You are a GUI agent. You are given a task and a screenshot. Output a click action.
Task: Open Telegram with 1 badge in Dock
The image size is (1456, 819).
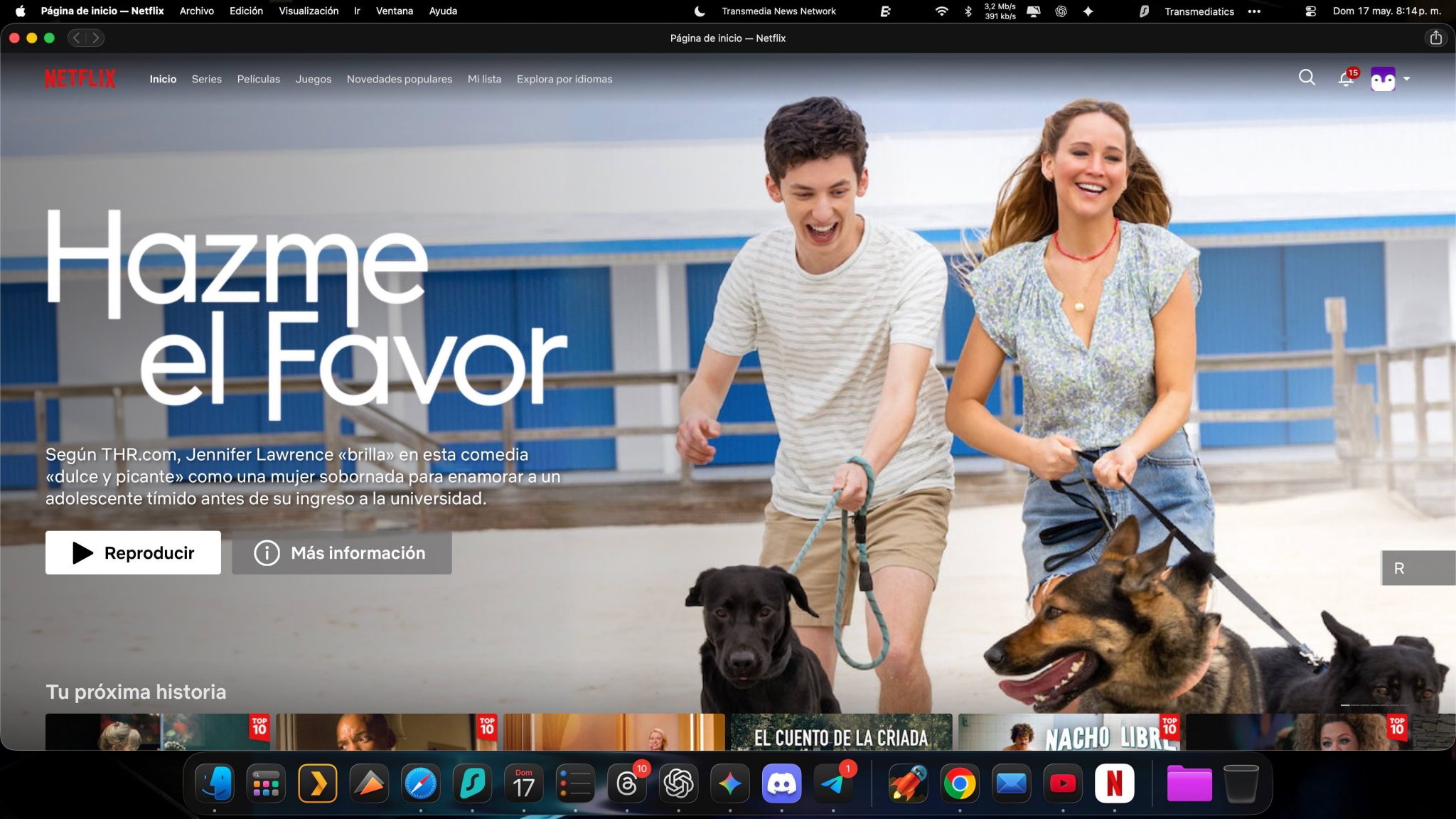coord(833,783)
